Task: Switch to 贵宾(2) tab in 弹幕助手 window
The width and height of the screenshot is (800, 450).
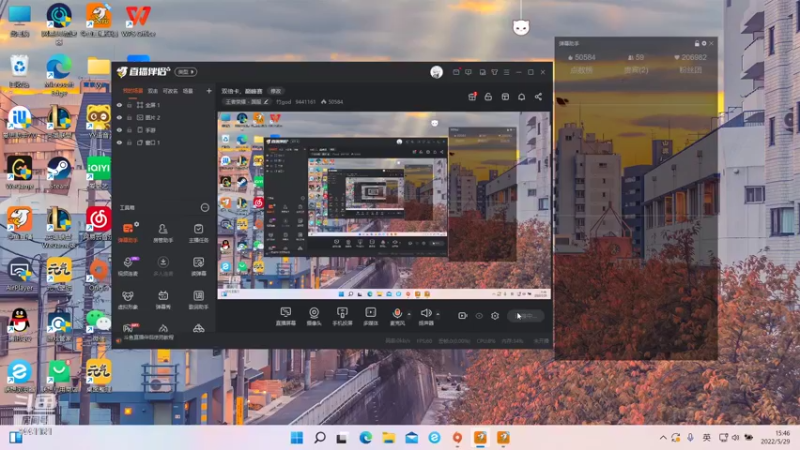Action: [x=636, y=70]
